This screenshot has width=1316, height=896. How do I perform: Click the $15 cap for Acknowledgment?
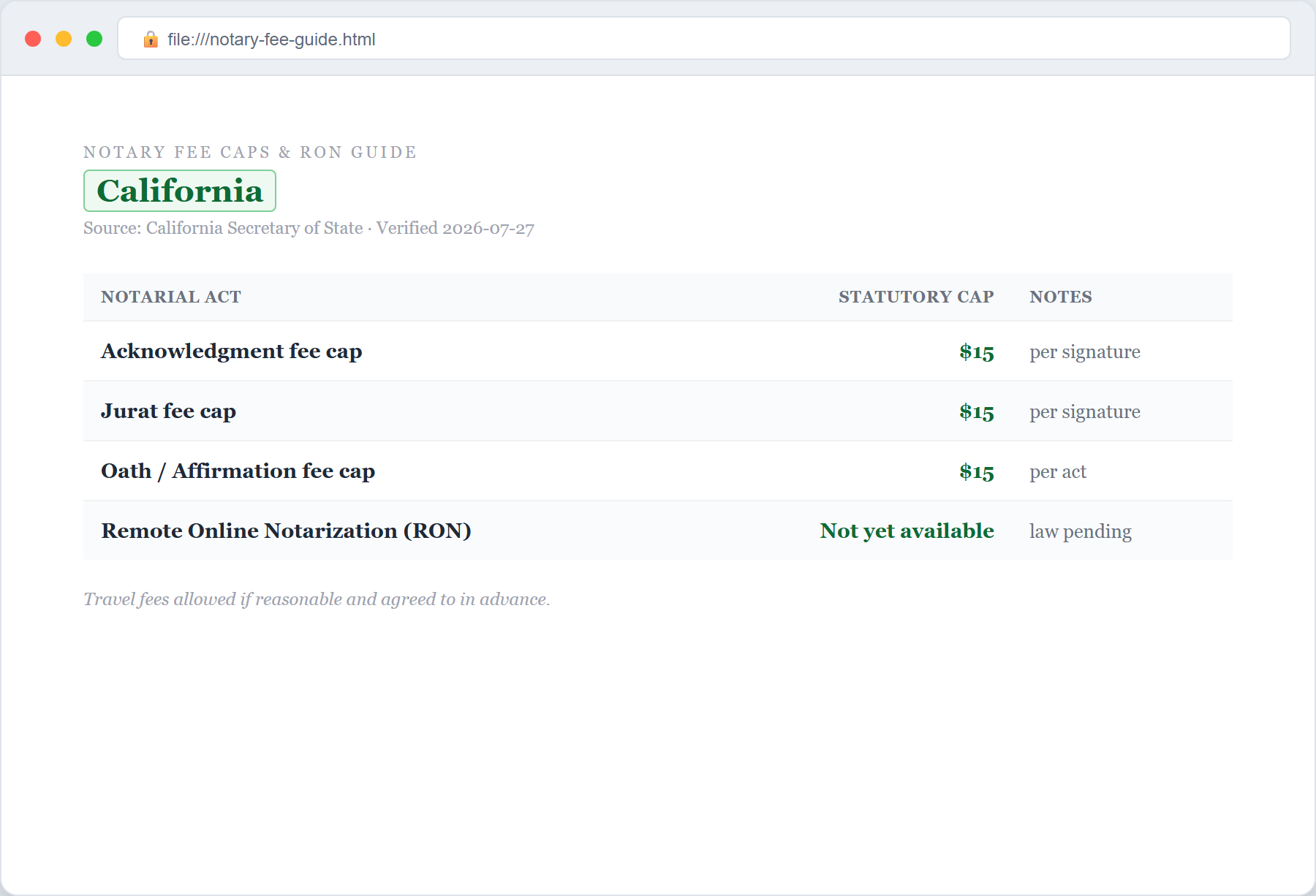(x=977, y=352)
